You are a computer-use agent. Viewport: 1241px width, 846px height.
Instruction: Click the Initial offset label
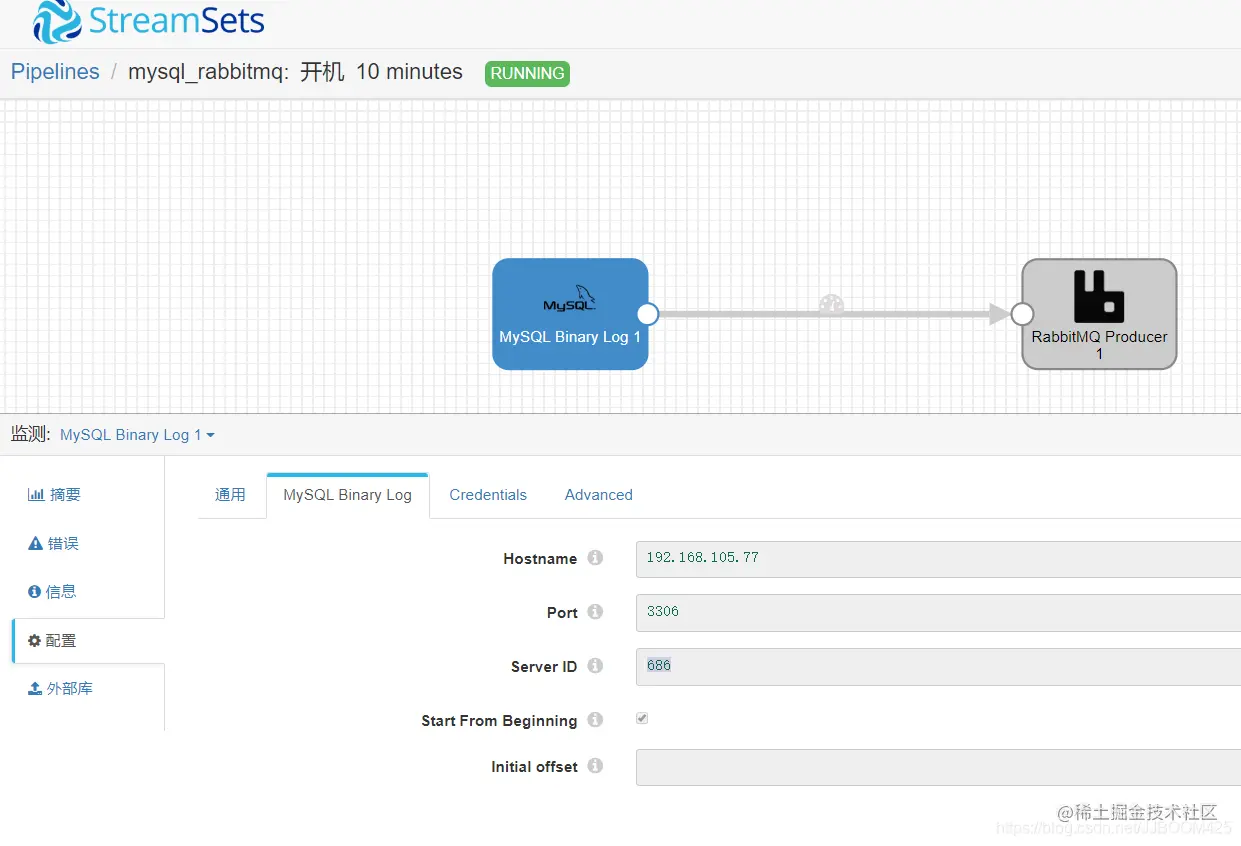coord(534,767)
